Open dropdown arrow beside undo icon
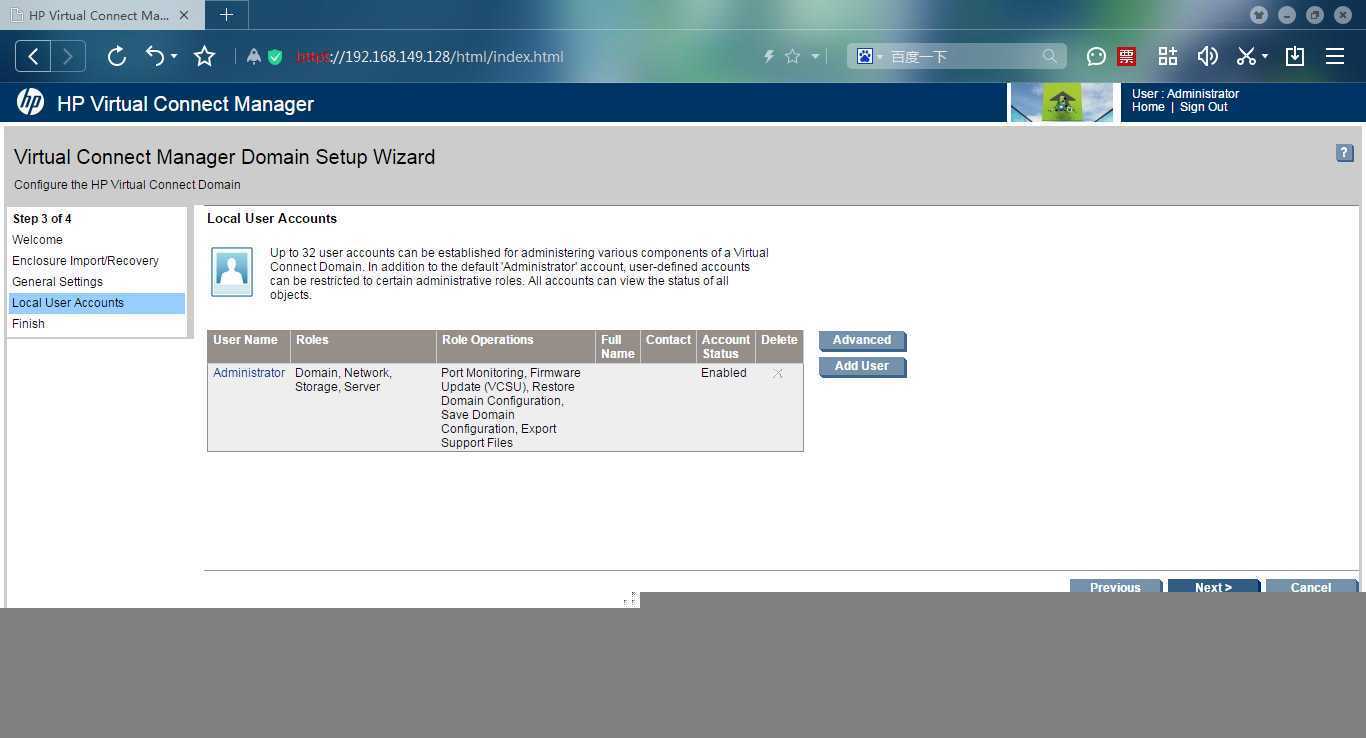Screen dimensions: 1366x738 point(174,57)
